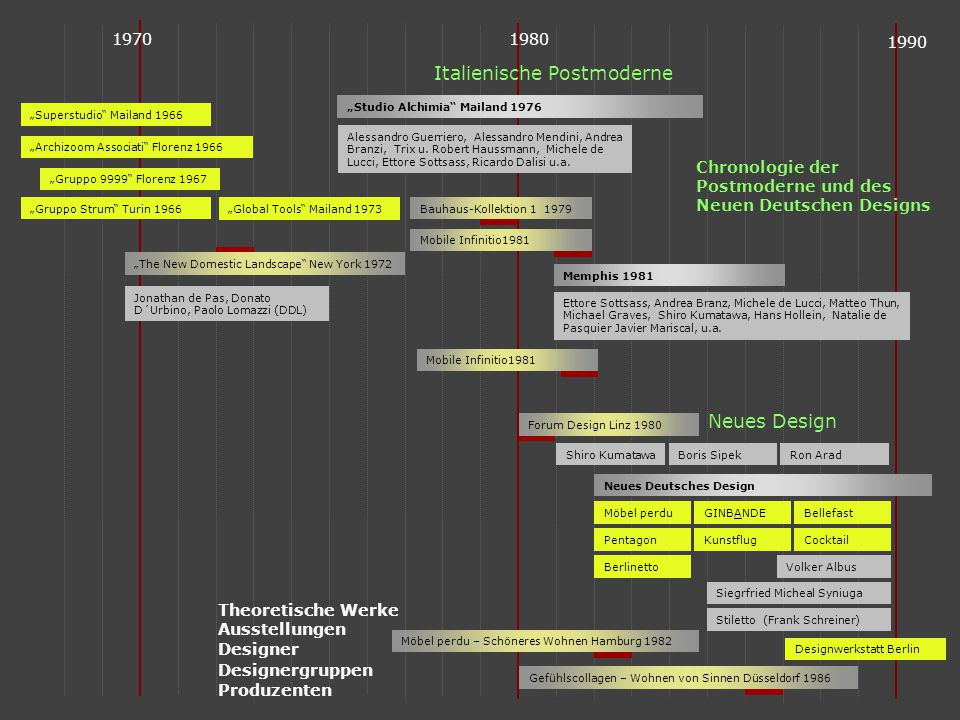The image size is (960, 720).
Task: Click the "Global Tools" Mailand 1973 box
Action: click(x=309, y=208)
